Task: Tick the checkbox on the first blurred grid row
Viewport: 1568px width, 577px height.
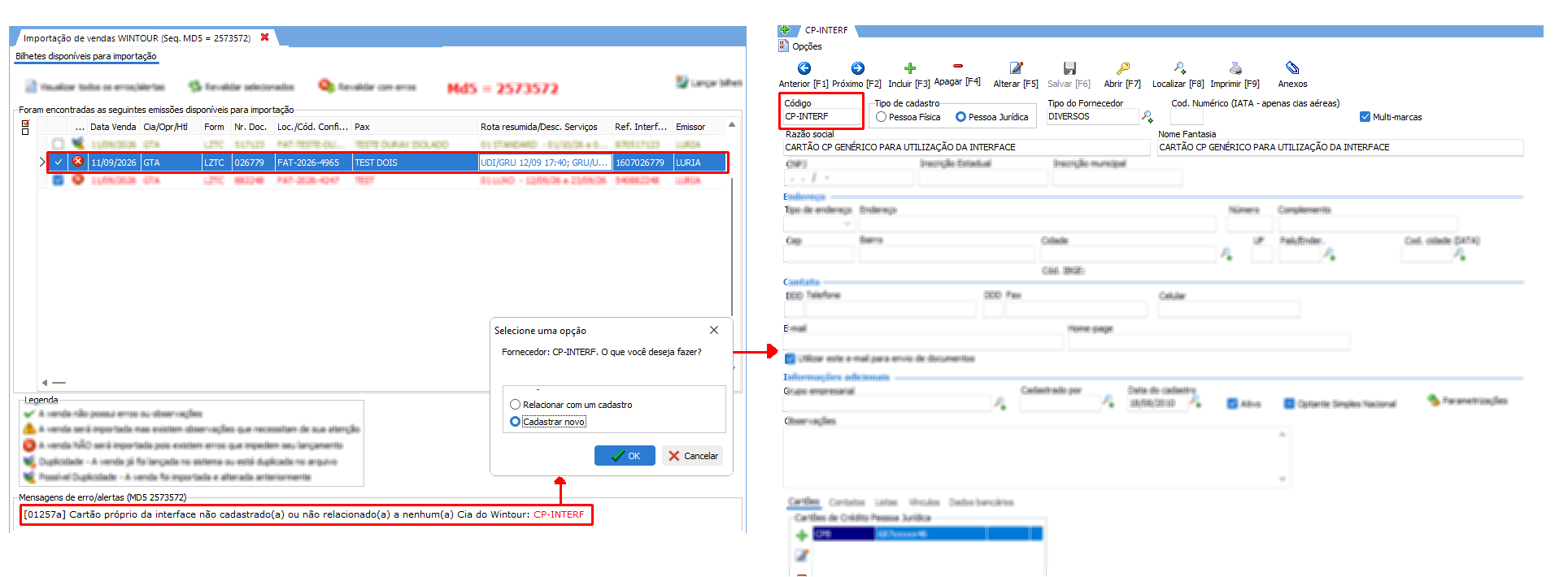Action: tap(58, 144)
